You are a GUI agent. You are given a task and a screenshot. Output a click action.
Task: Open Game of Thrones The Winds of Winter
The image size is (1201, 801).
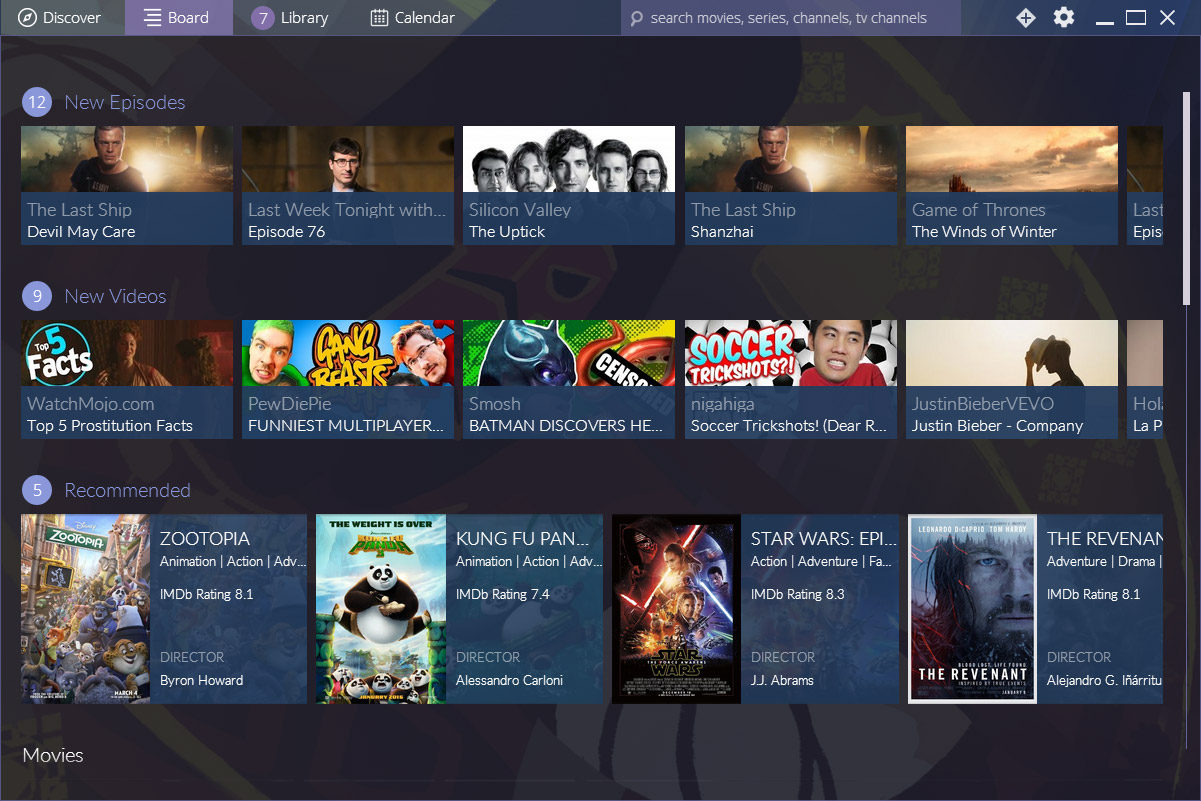(1012, 185)
